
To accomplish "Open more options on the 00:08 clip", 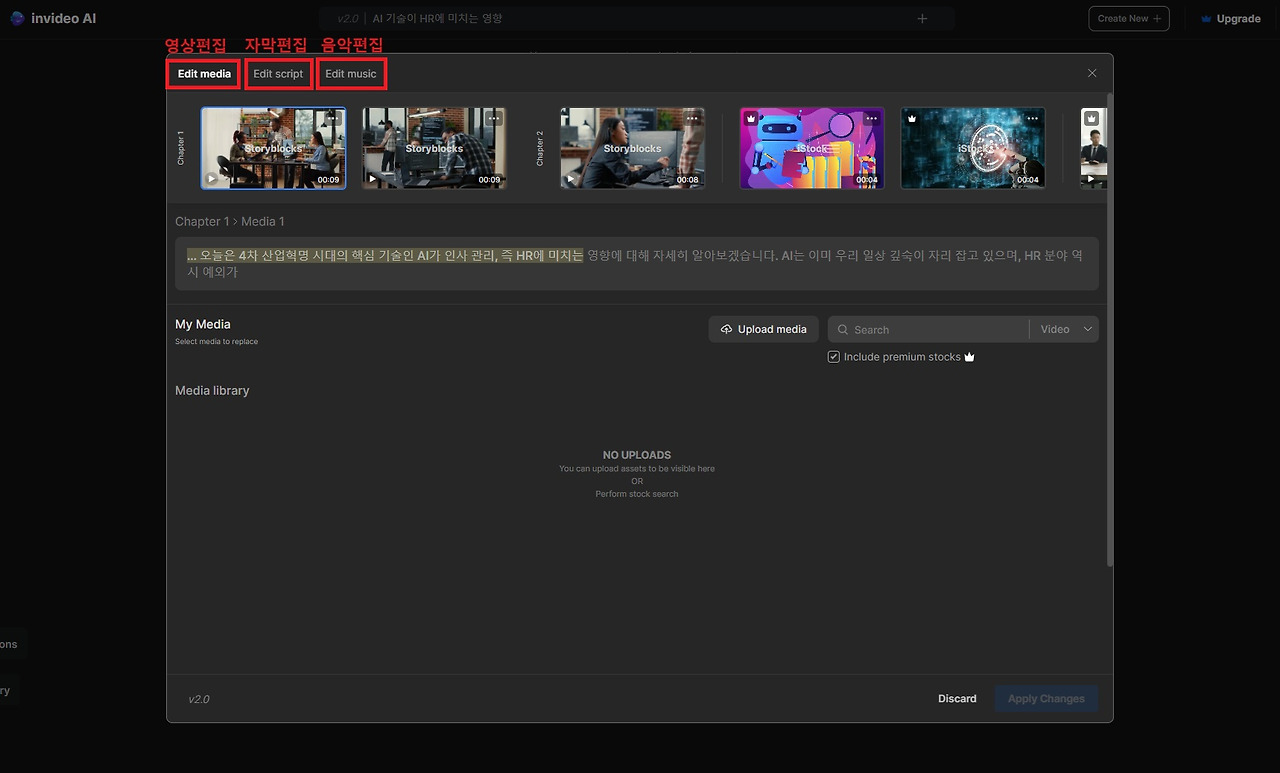I will [692, 118].
